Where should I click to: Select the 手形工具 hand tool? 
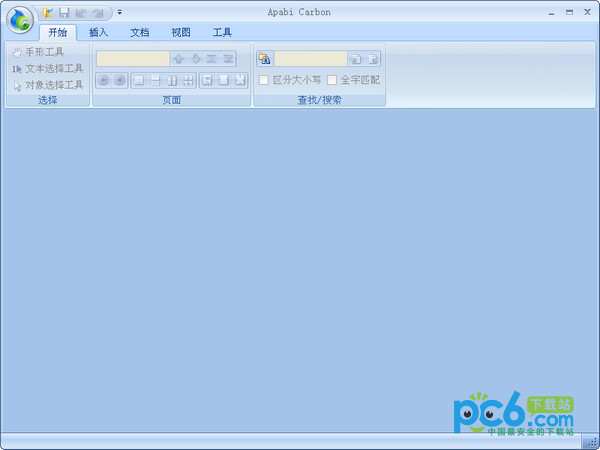pyautogui.click(x=38, y=52)
